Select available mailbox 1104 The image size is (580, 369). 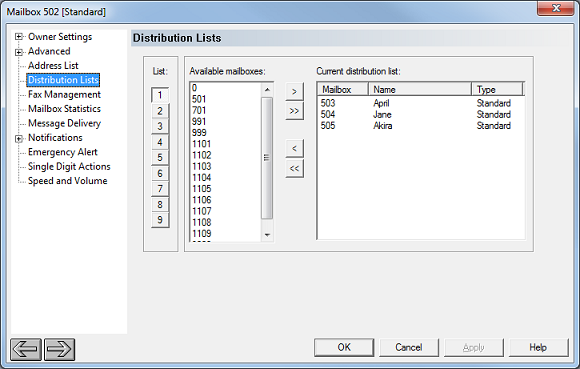point(226,177)
